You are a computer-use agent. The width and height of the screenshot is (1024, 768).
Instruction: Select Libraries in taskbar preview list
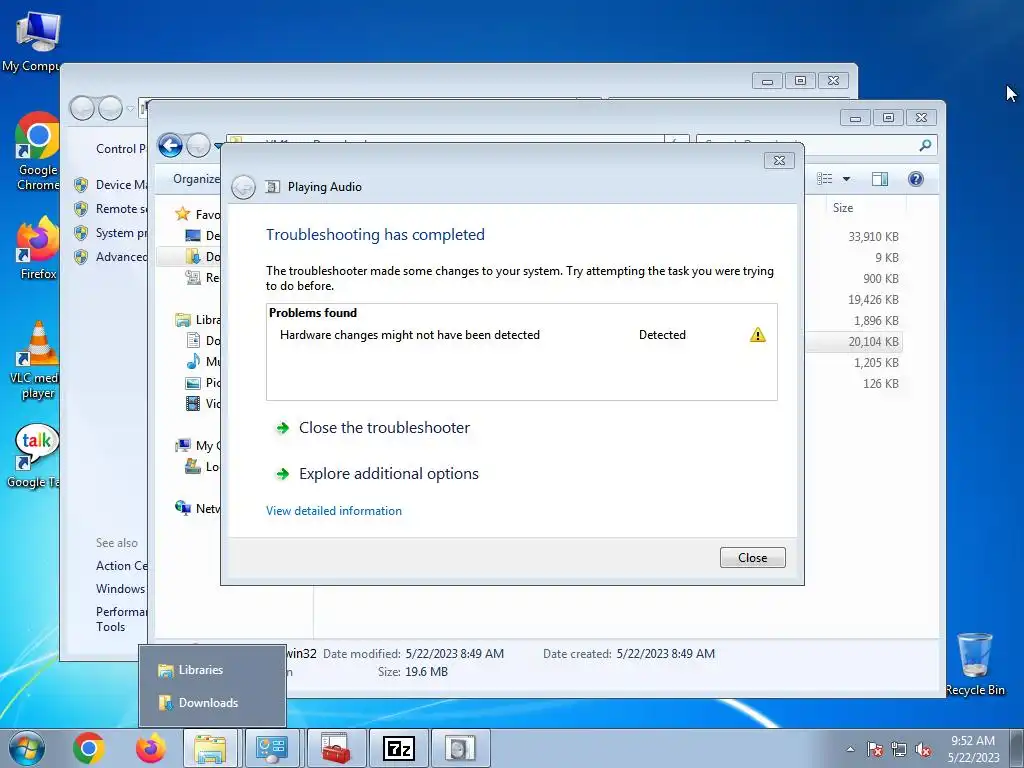point(212,670)
